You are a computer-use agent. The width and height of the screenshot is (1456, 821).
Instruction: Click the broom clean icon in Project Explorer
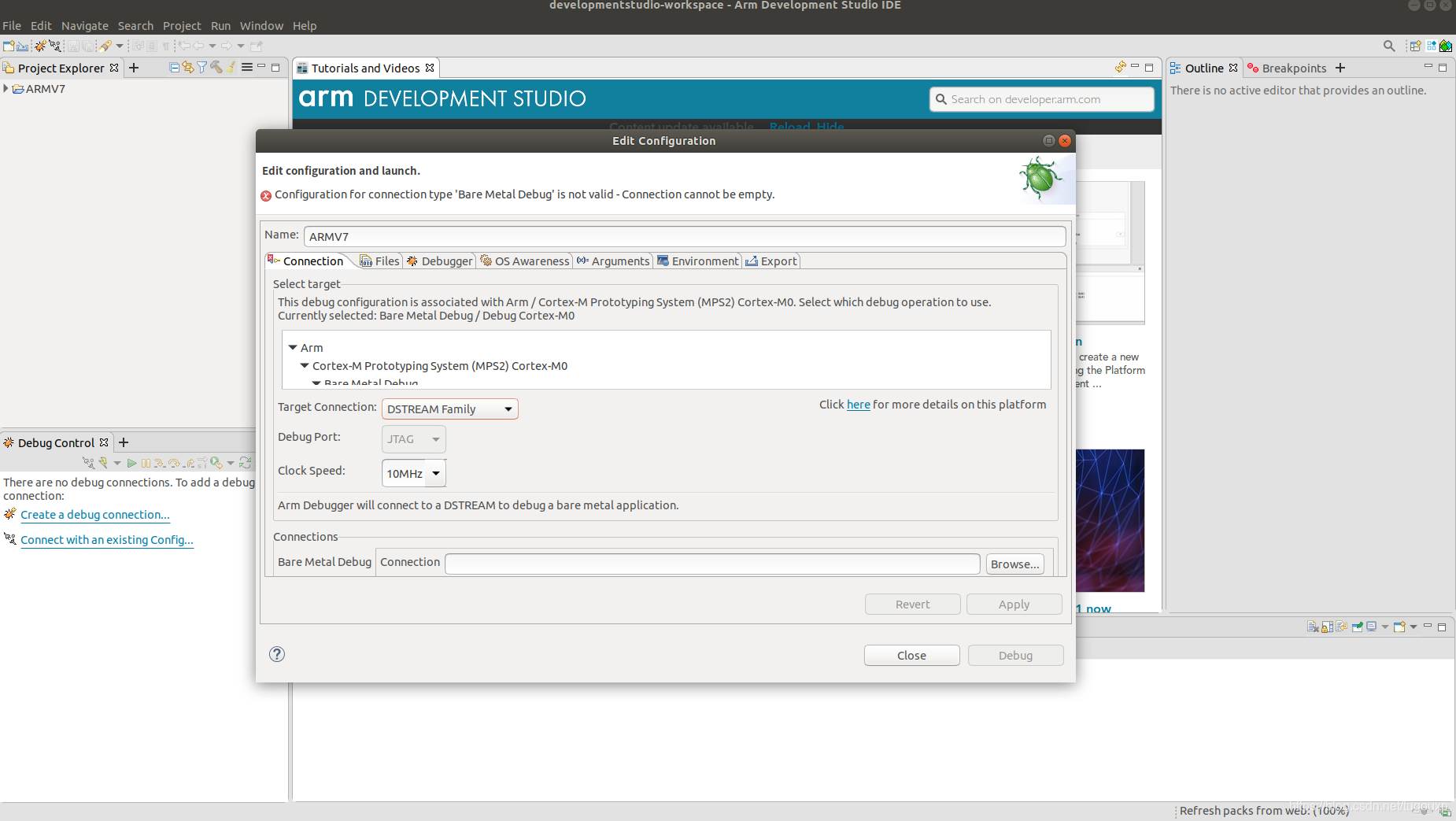[231, 68]
